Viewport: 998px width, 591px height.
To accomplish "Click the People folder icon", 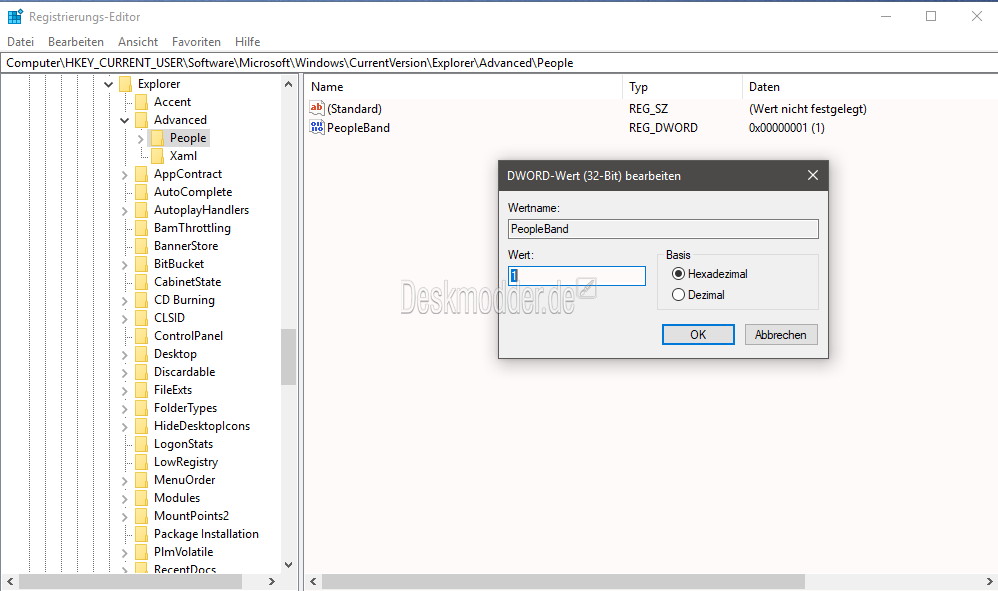I will [157, 138].
